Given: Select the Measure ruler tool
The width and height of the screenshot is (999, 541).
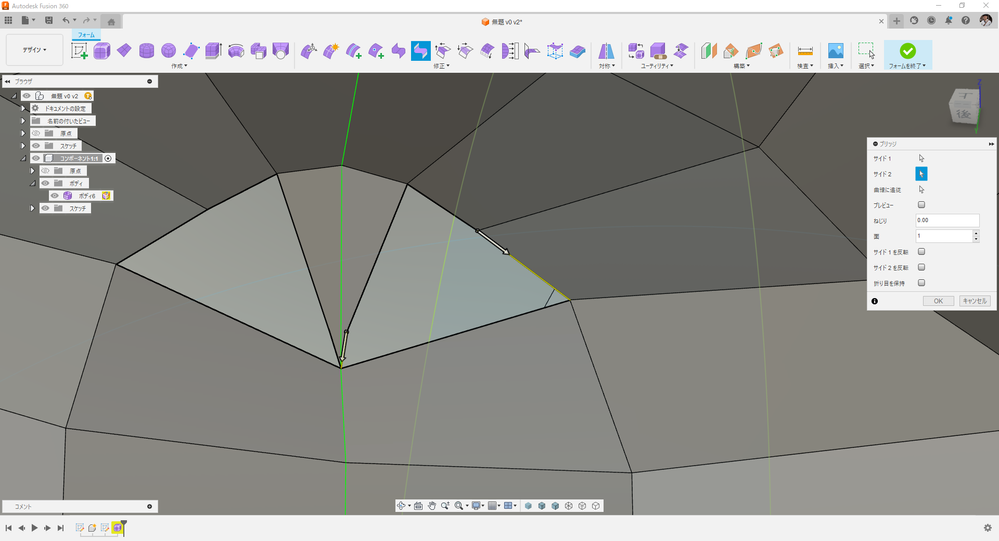Looking at the screenshot, I should tap(805, 51).
